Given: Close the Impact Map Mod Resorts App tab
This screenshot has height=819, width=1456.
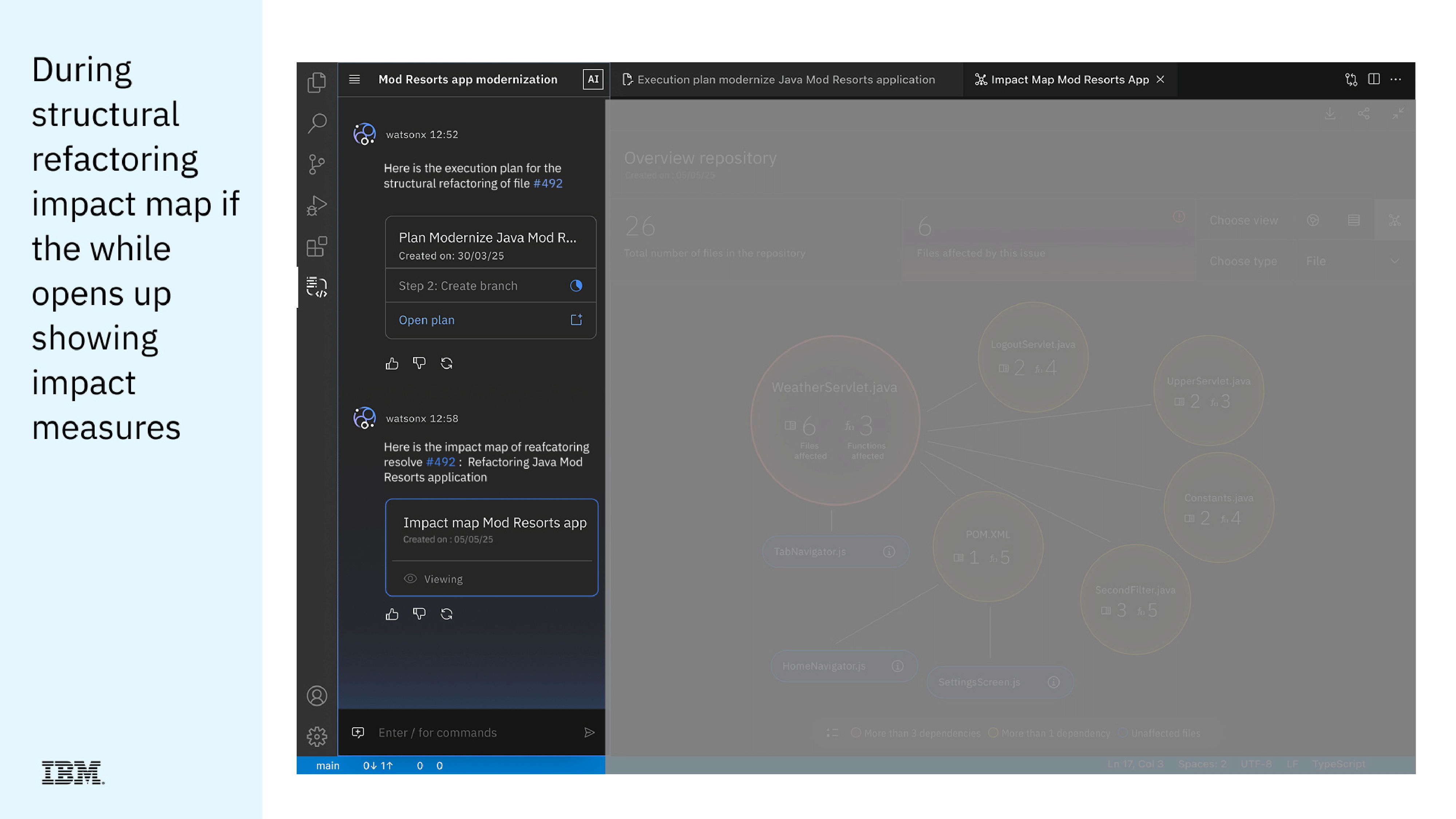Looking at the screenshot, I should 1160,80.
